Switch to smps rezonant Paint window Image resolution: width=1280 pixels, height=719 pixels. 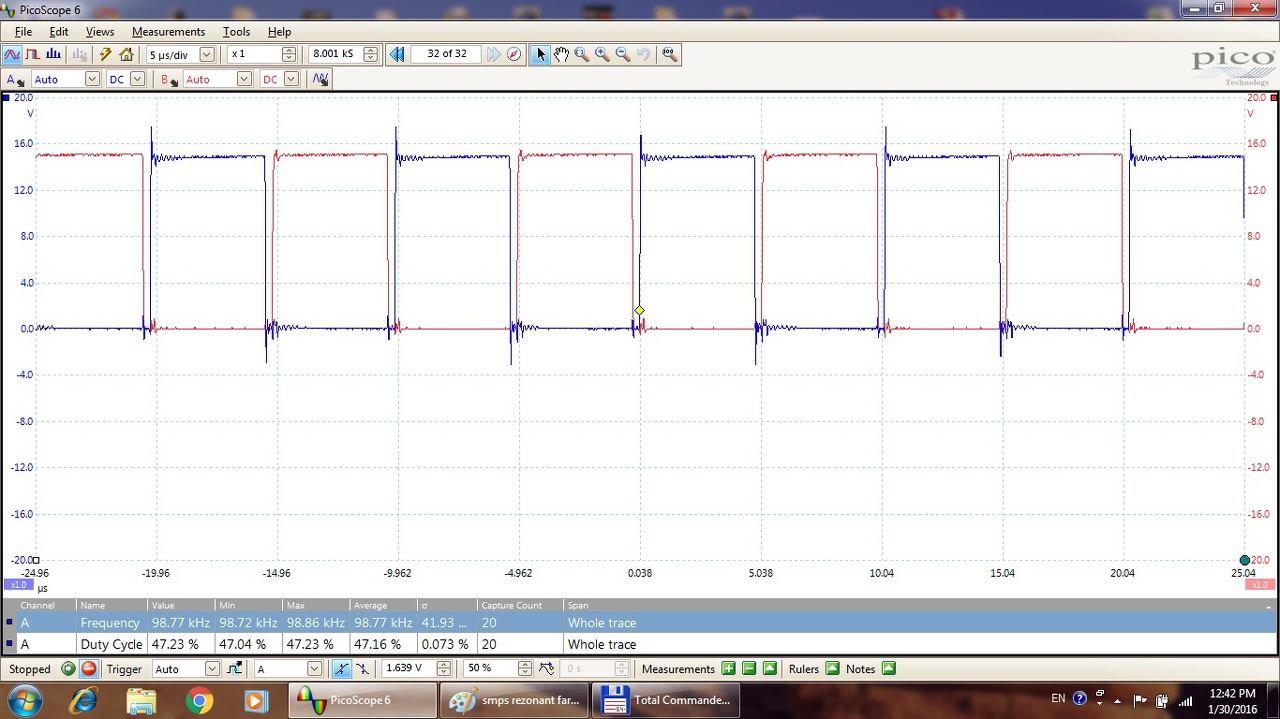pos(515,700)
